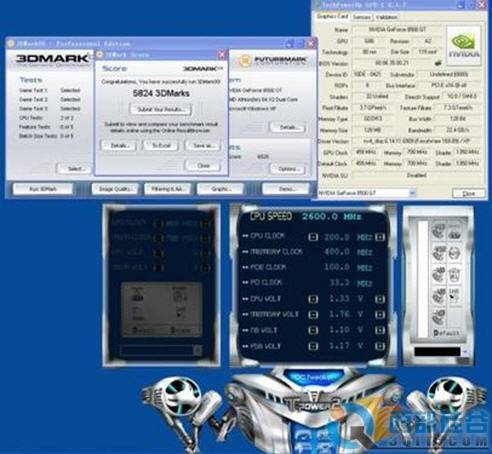Open Options in 3DMark results section
This screenshot has height=454, width=492.
pos(287,169)
